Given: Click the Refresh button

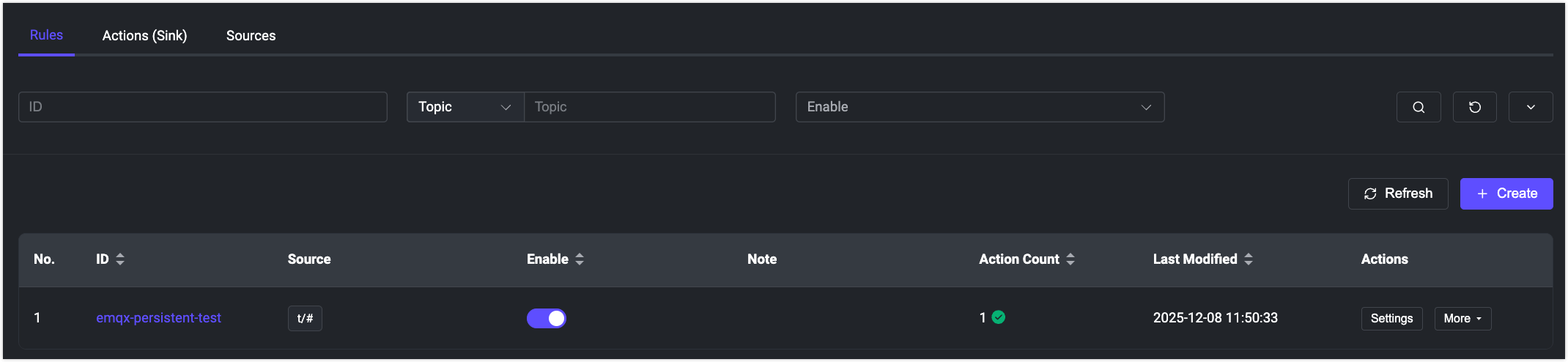Looking at the screenshot, I should tap(1397, 193).
